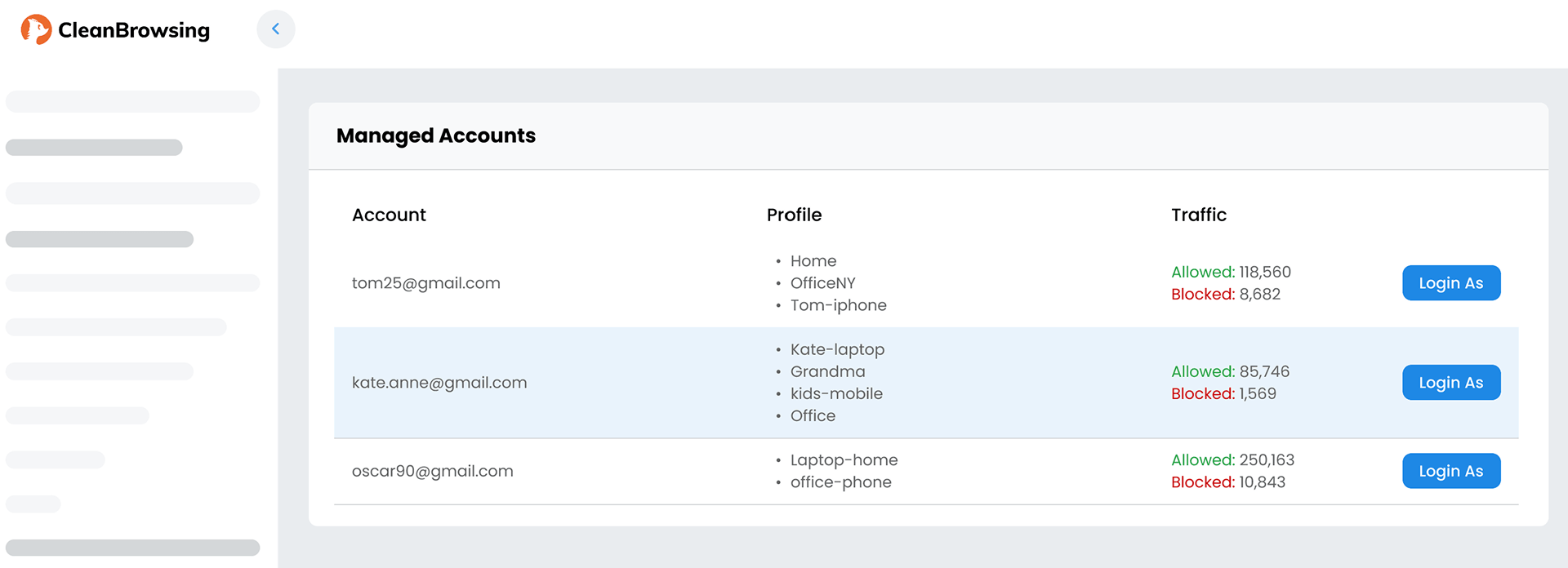Login as oscar90@gmail.com

coord(1450,471)
